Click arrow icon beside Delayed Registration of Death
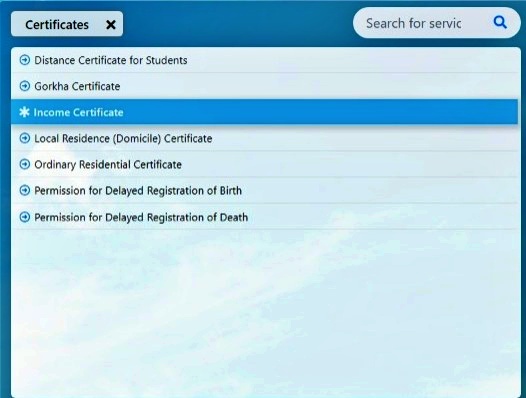526x398 pixels. (x=25, y=217)
